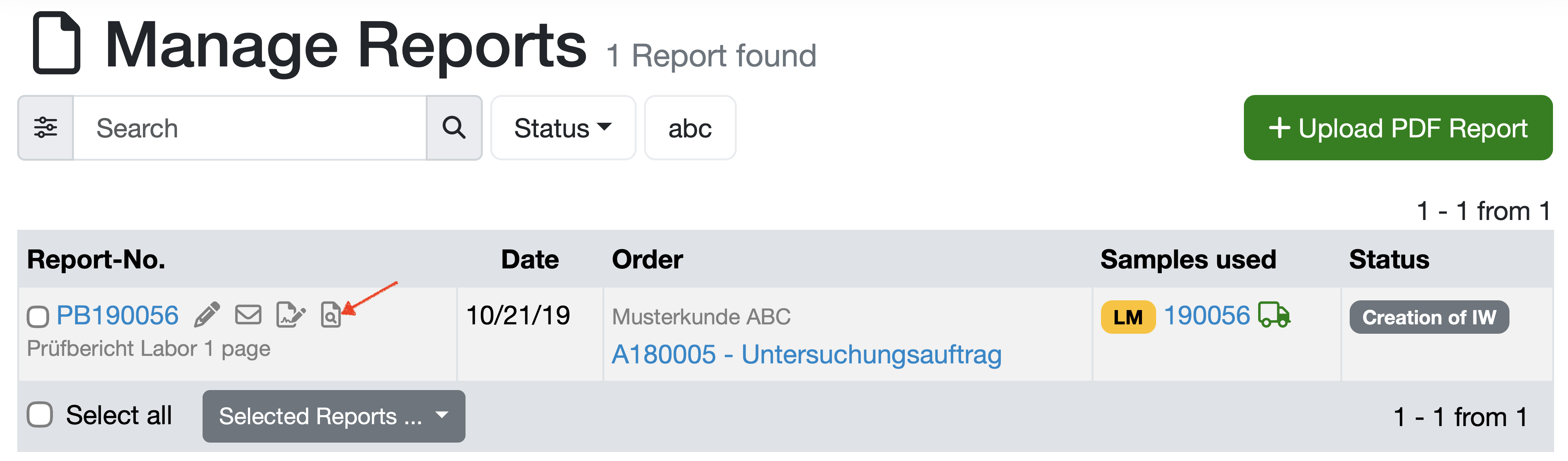Click Upload PDF Report button
The width and height of the screenshot is (1568, 461).
pyautogui.click(x=1398, y=128)
